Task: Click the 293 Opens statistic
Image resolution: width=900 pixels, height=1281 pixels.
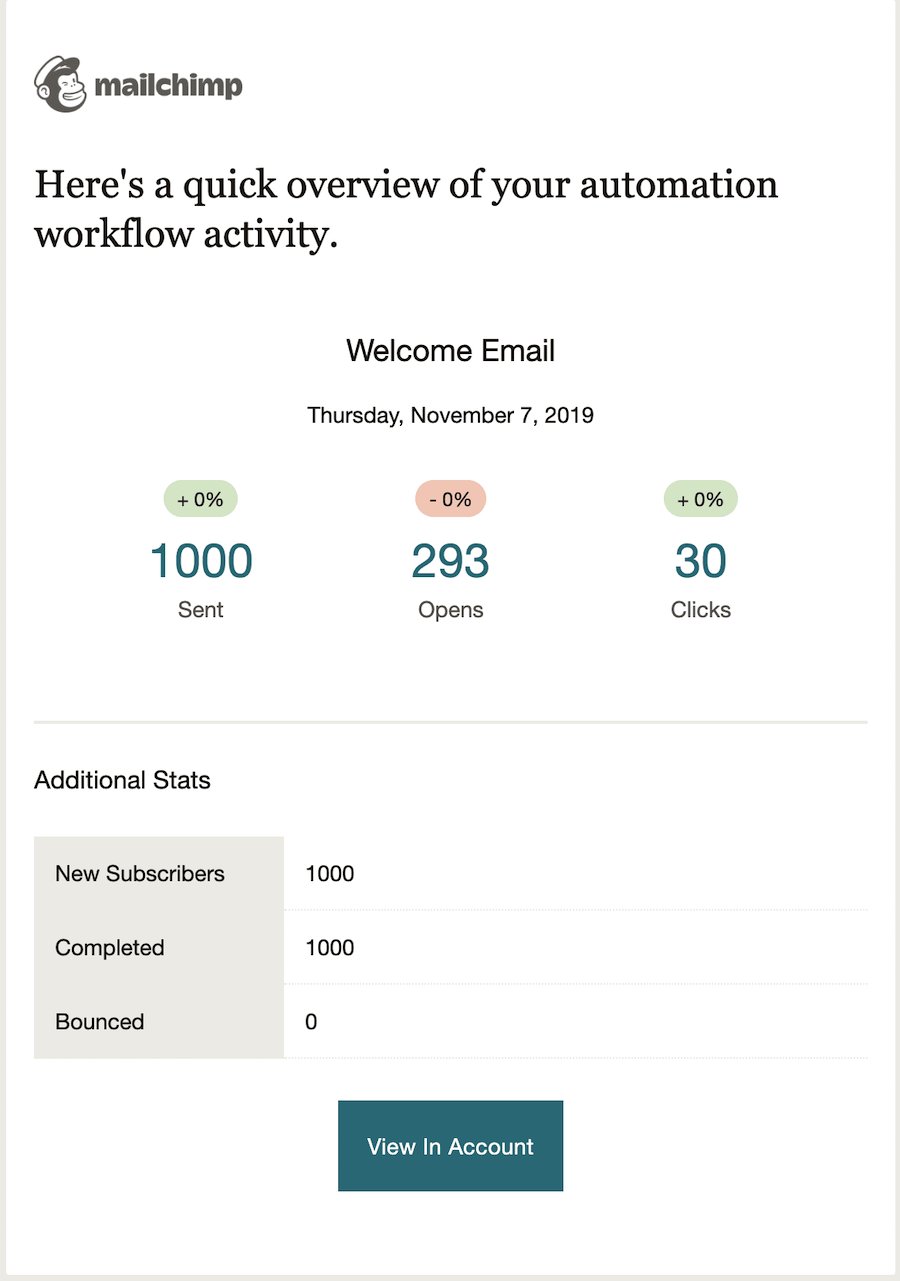Action: [450, 561]
